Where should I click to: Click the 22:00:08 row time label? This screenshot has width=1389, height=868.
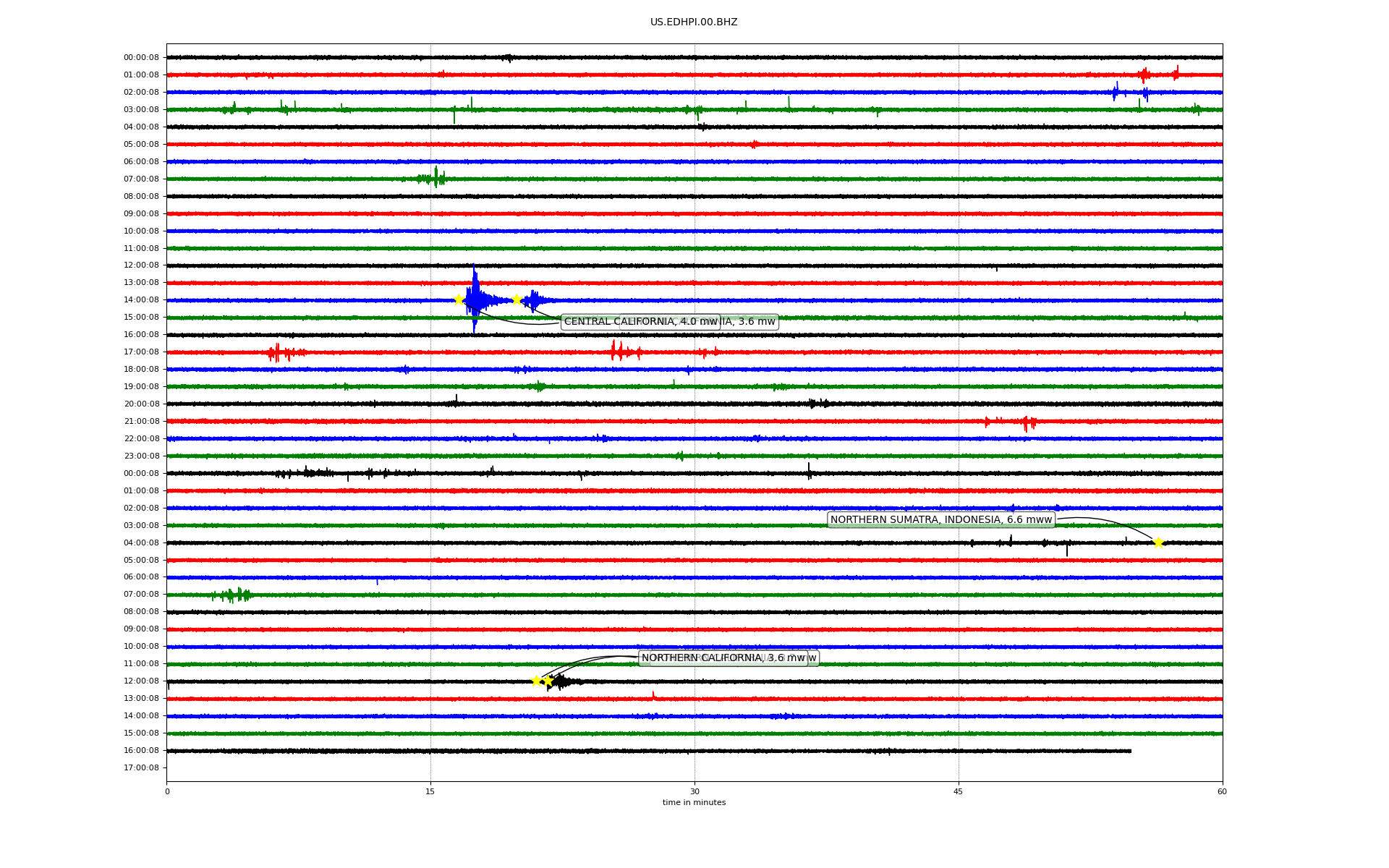(x=141, y=439)
